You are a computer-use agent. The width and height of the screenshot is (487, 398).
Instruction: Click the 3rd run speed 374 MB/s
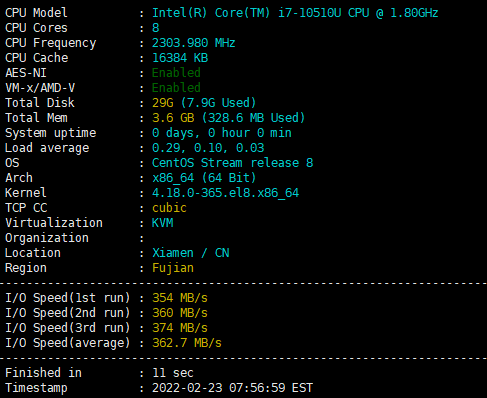180,328
